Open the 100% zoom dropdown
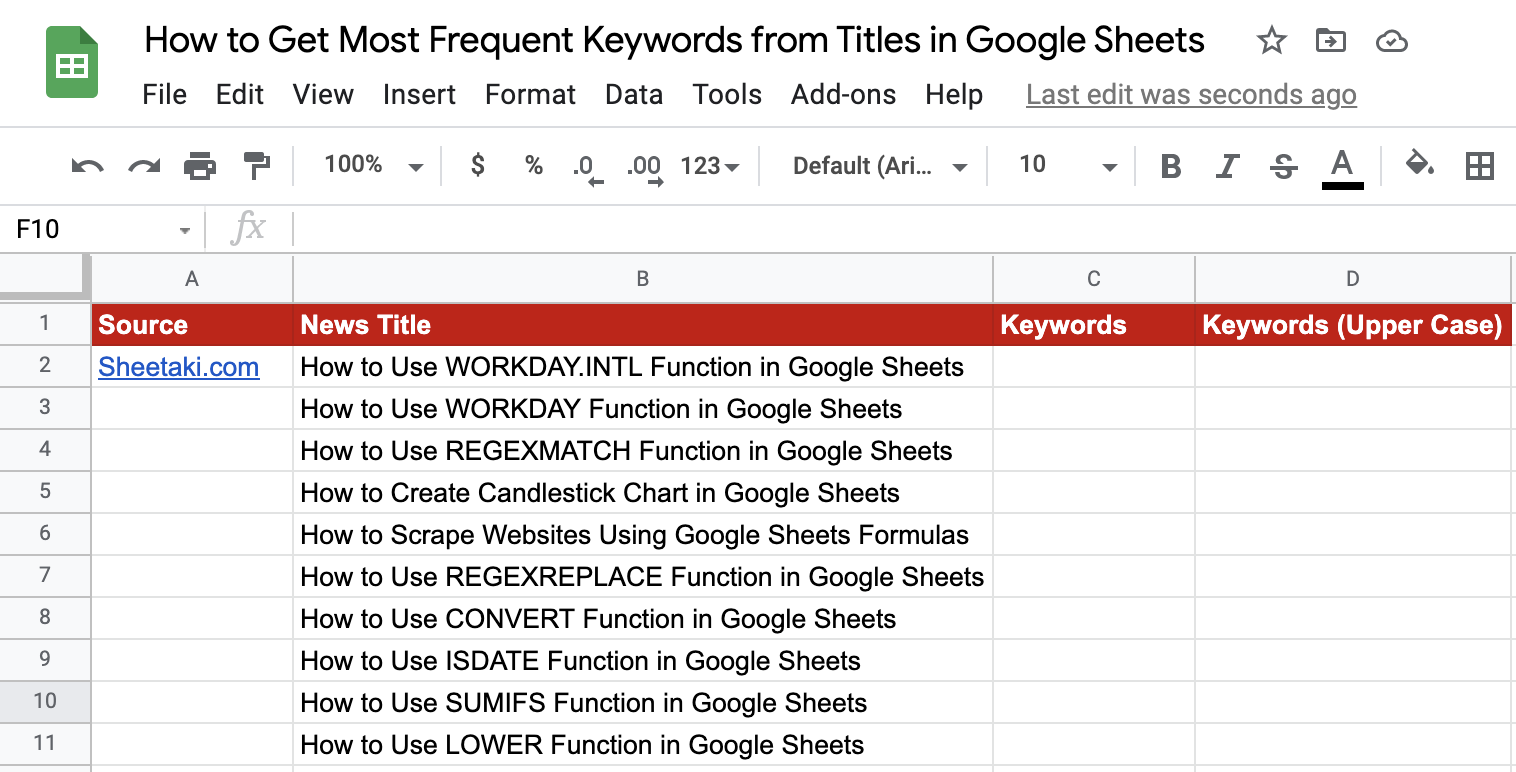1516x772 pixels. (x=372, y=166)
